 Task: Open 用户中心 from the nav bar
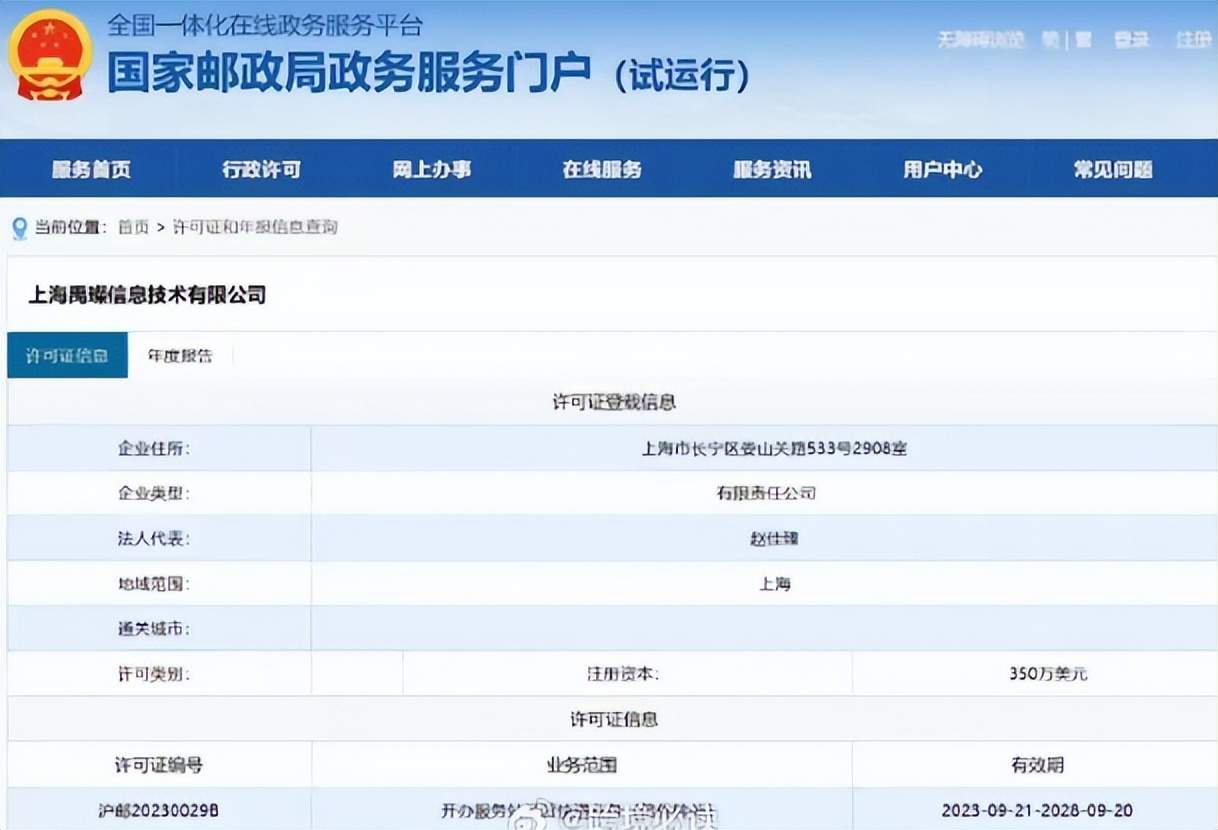tap(942, 170)
